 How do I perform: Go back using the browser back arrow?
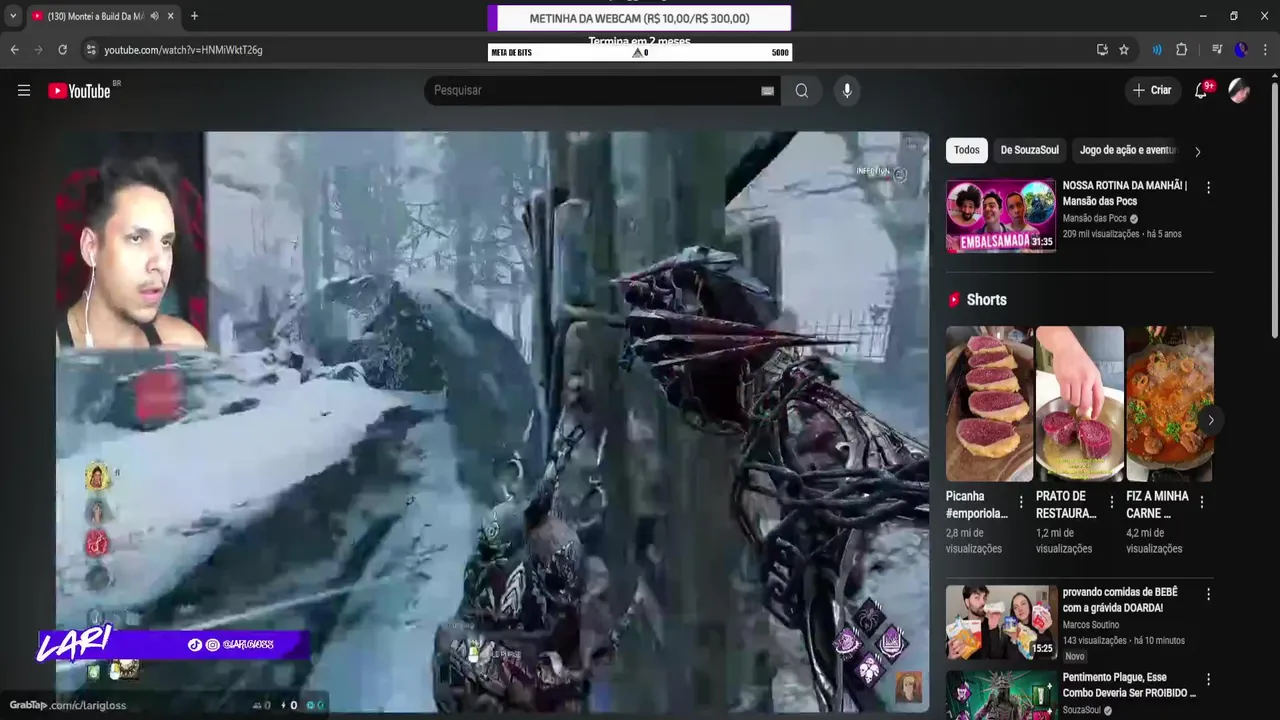(14, 50)
